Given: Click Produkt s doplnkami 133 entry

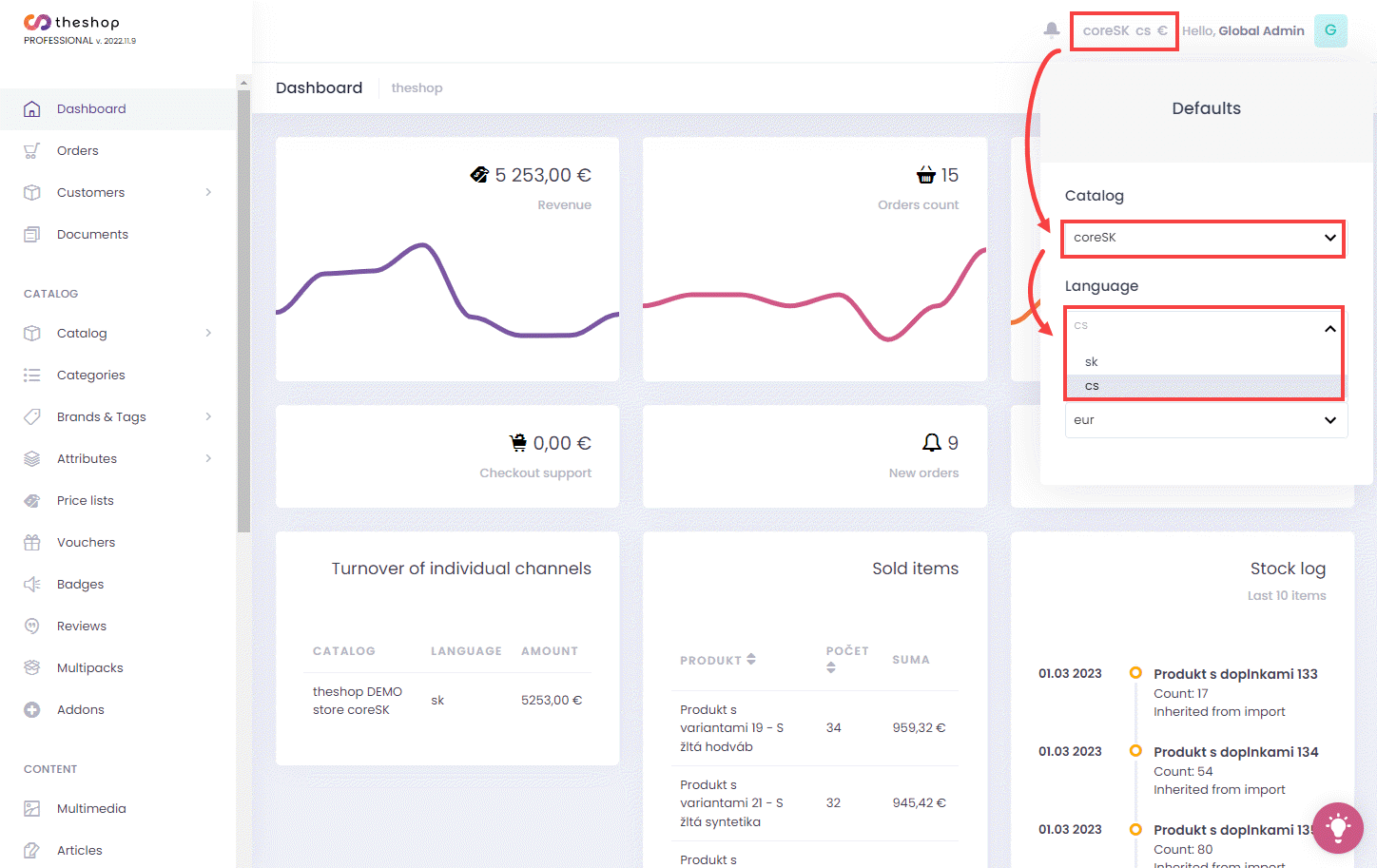Looking at the screenshot, I should (x=1235, y=674).
